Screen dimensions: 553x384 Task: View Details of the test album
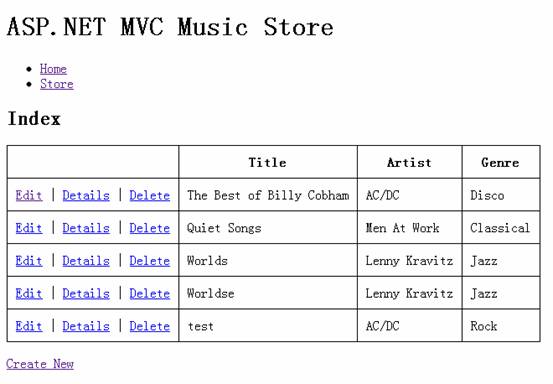86,326
